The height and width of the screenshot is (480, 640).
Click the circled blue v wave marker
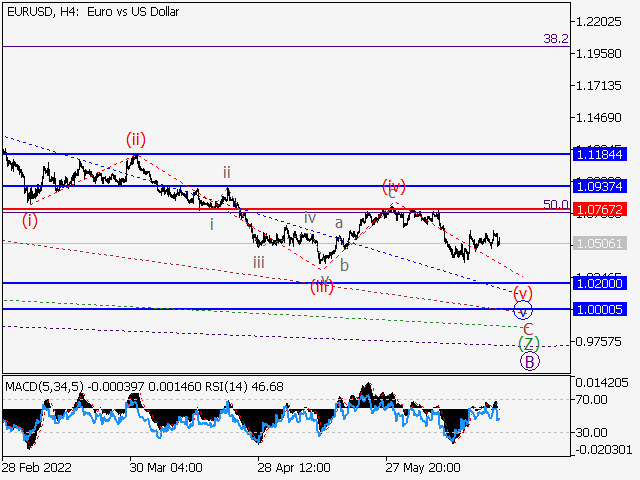click(x=522, y=310)
